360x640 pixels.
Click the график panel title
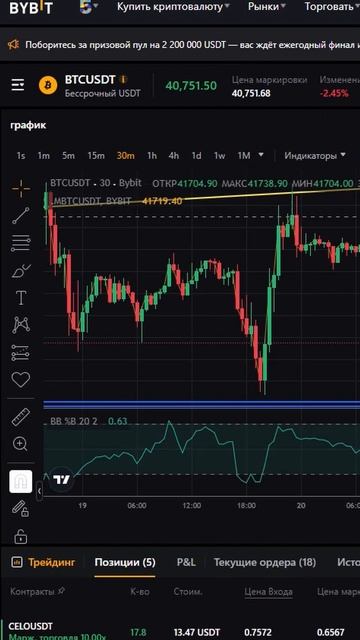(x=28, y=126)
